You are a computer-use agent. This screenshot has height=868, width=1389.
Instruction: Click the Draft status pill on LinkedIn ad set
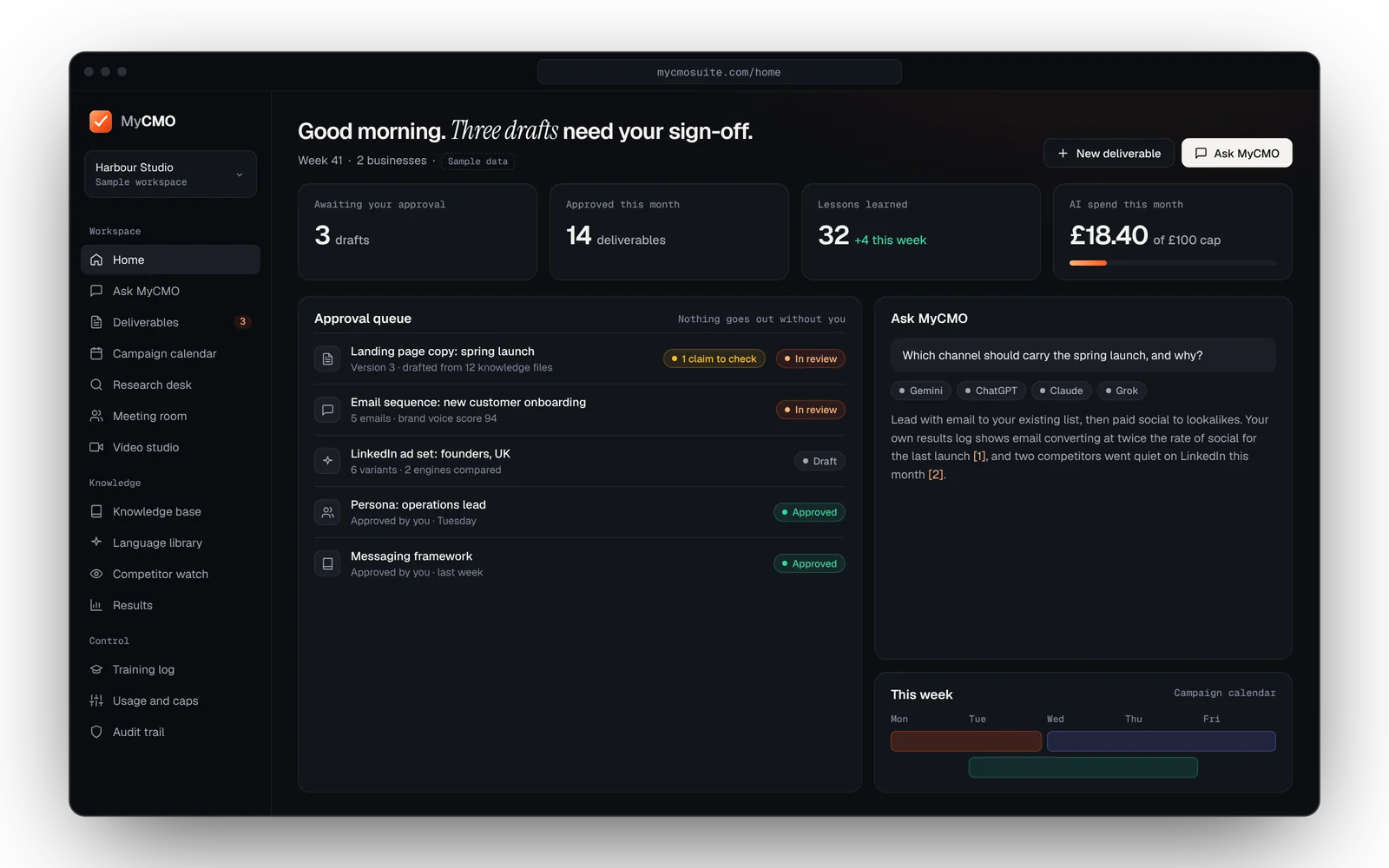click(820, 461)
